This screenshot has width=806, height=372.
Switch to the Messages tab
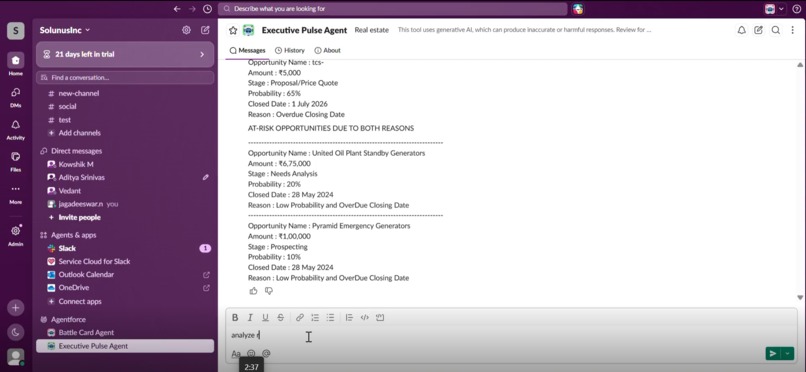(x=247, y=50)
